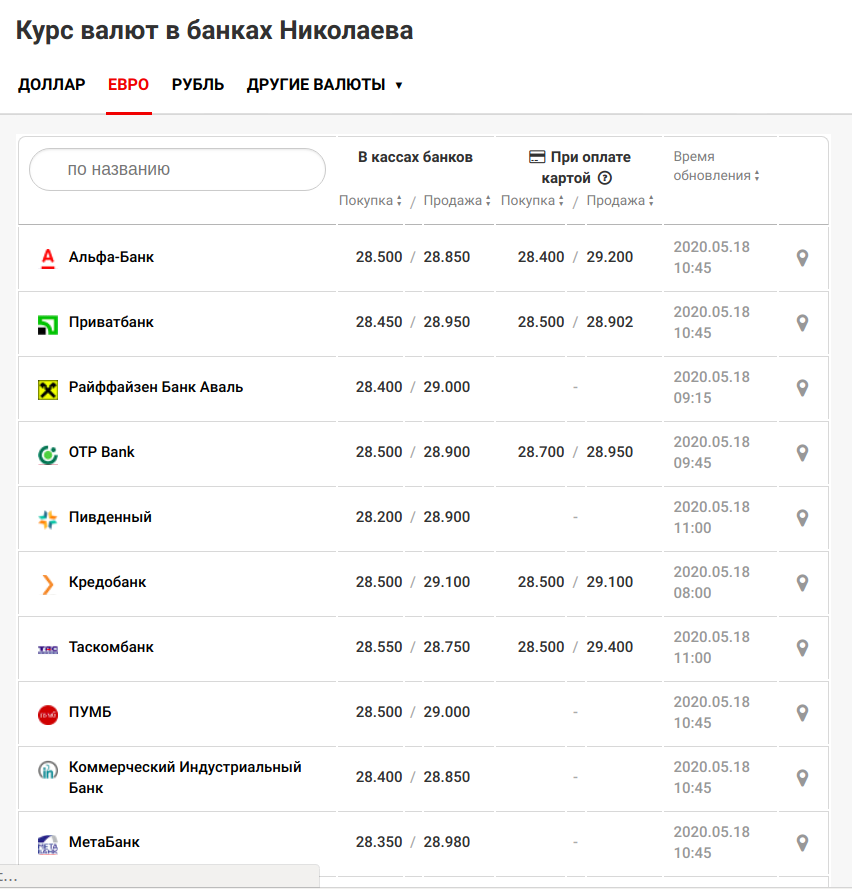Open map pin for МетаБанк
Image resolution: width=852 pixels, height=889 pixels.
(x=802, y=843)
